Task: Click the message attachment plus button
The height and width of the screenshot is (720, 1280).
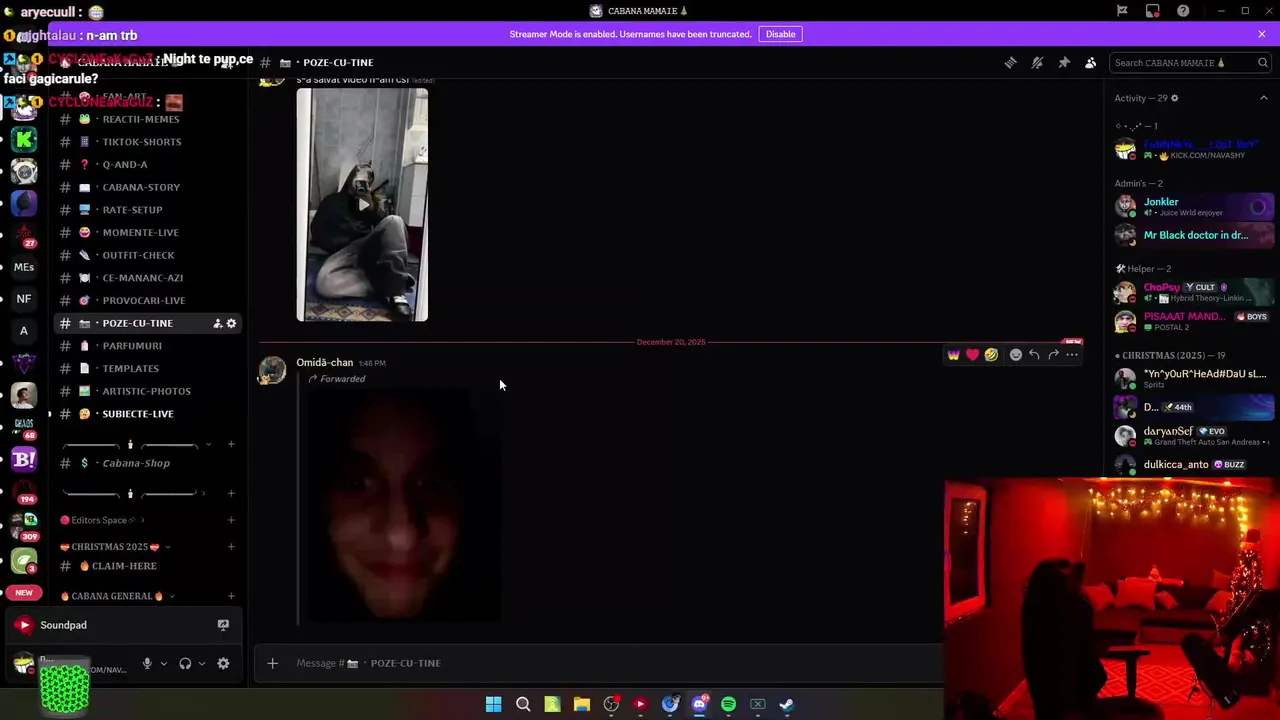Action: click(x=272, y=663)
